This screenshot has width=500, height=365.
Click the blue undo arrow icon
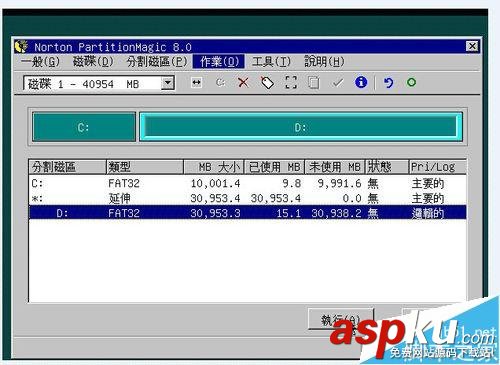(388, 82)
